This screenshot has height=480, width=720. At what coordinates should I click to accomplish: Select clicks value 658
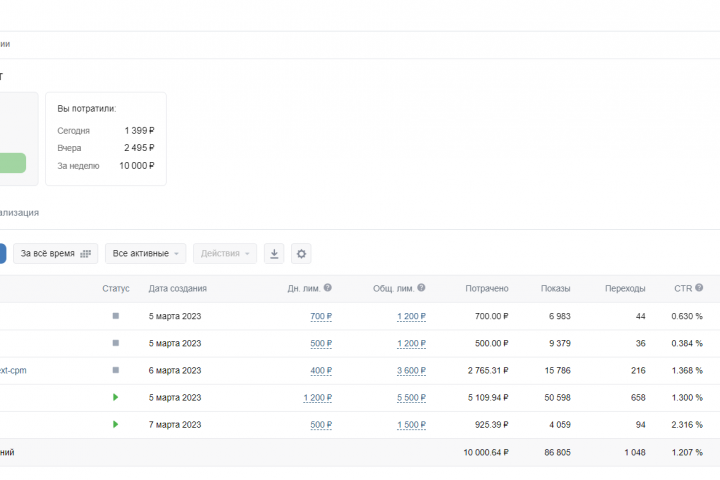click(638, 398)
